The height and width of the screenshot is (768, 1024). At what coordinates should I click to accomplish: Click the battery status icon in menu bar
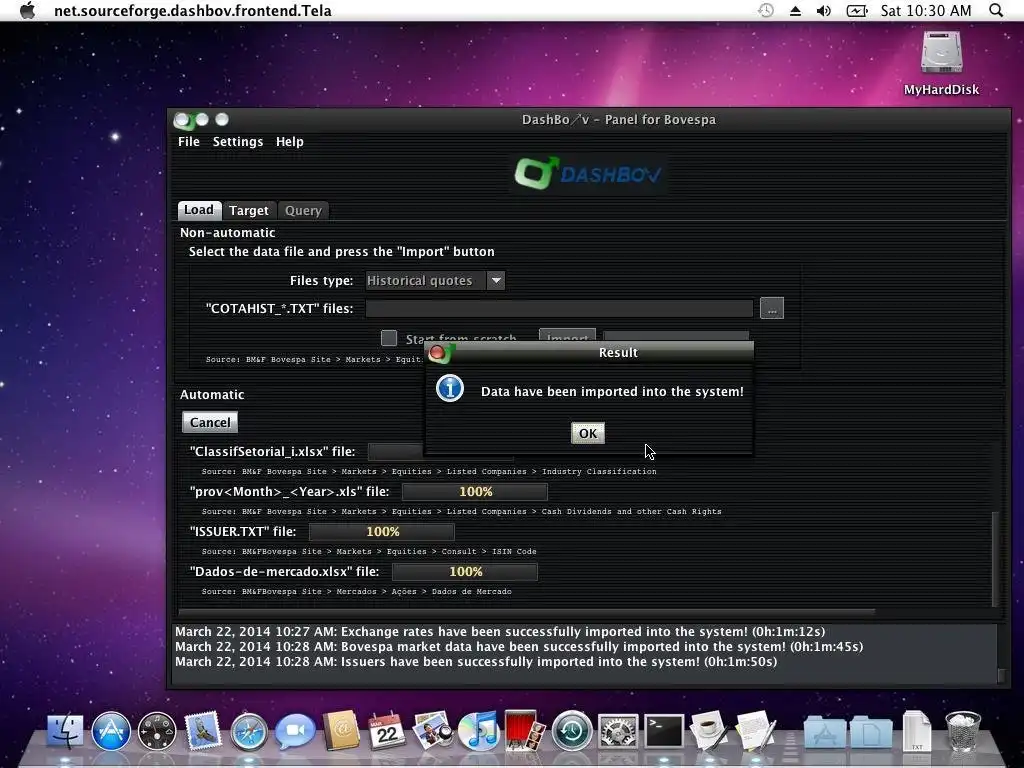click(857, 10)
